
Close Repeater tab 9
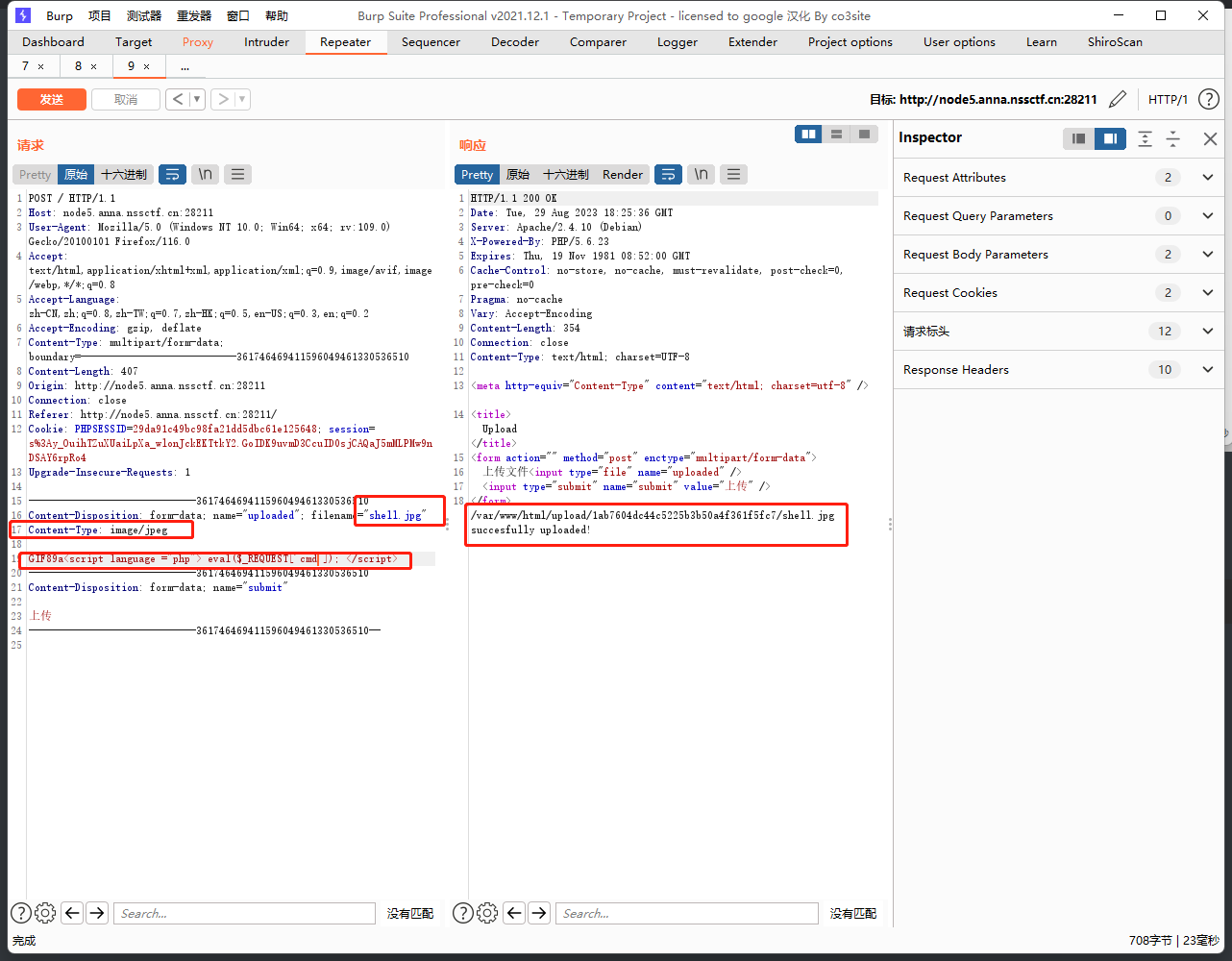click(146, 66)
